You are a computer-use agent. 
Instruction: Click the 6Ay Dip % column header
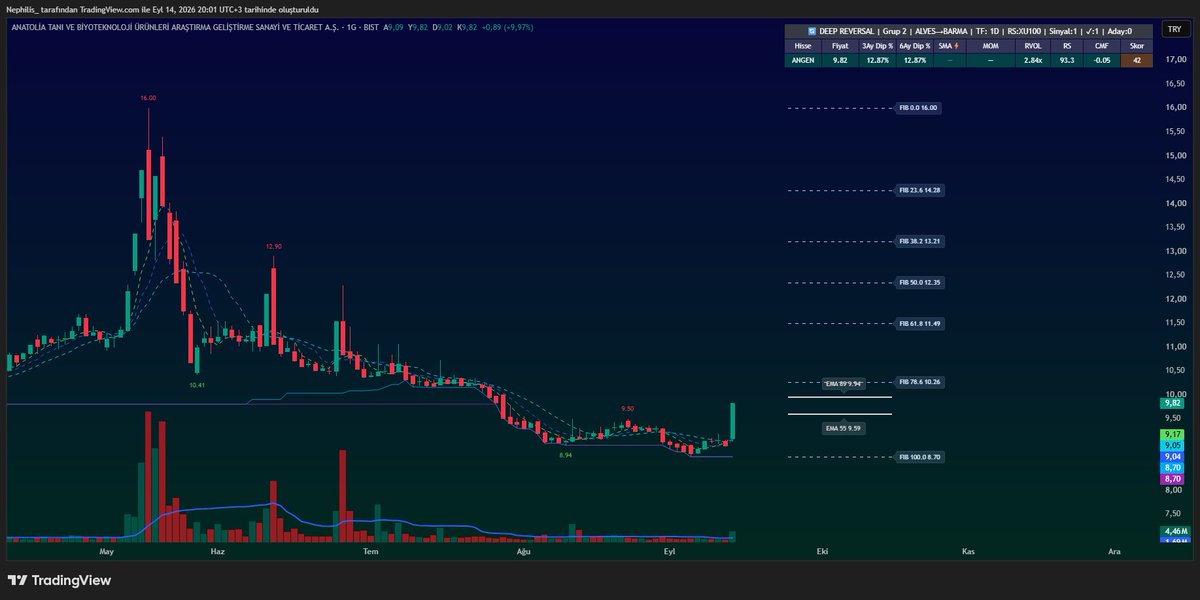point(914,46)
